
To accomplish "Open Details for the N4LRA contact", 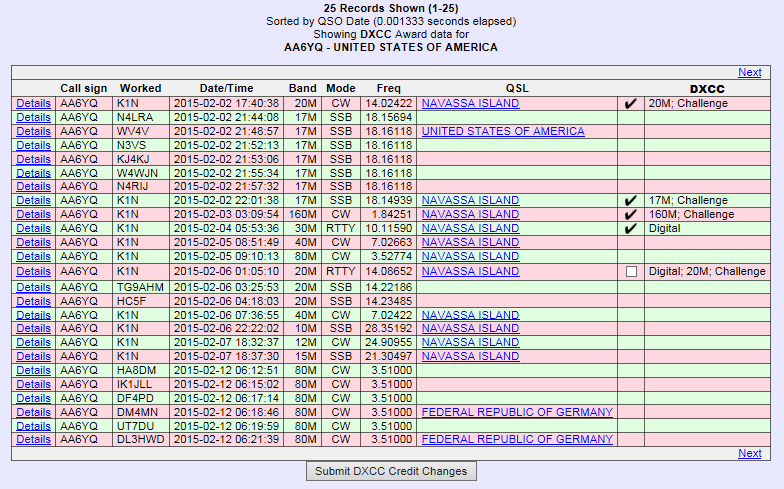I will pos(33,117).
